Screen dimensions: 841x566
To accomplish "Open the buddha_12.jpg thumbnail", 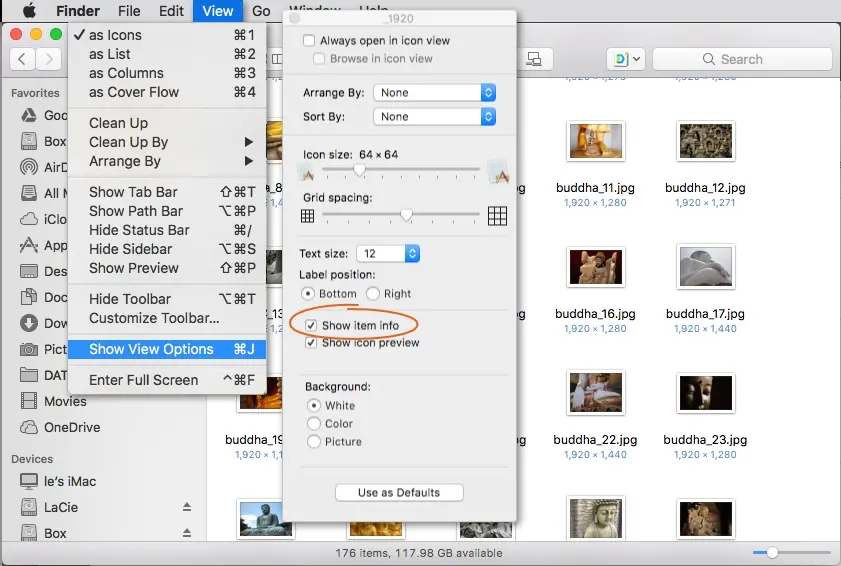I will pyautogui.click(x=705, y=143).
